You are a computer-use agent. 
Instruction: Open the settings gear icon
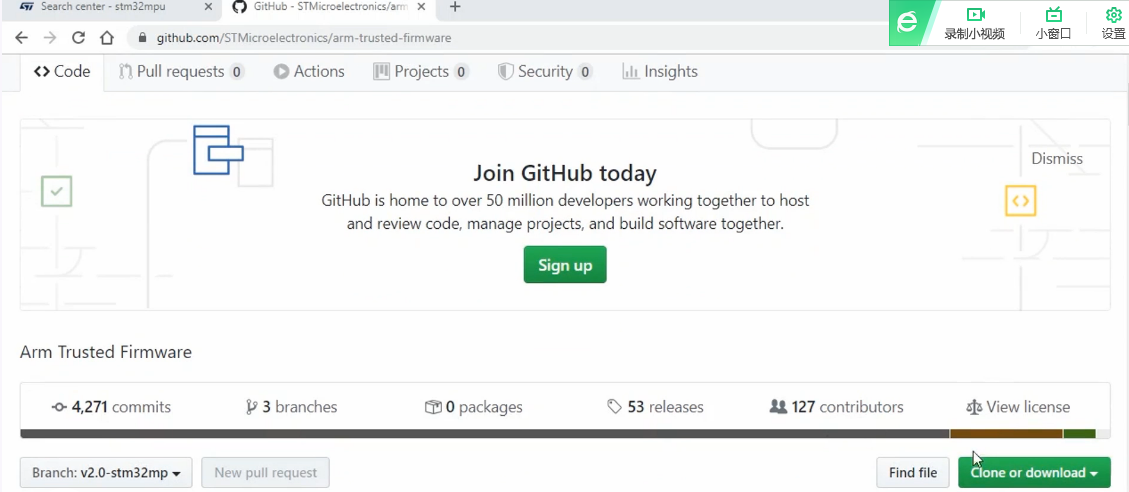[x=1113, y=15]
